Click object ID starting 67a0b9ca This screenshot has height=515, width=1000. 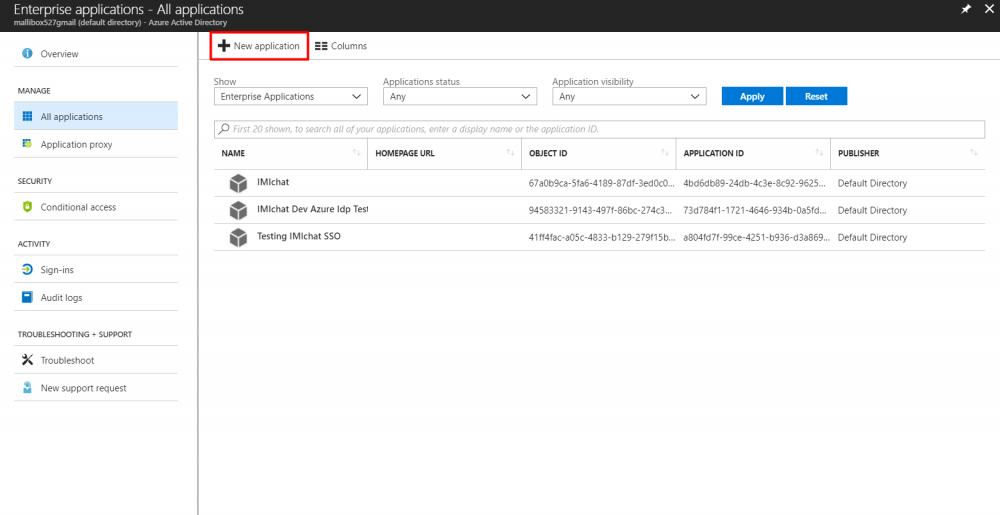[601, 184]
